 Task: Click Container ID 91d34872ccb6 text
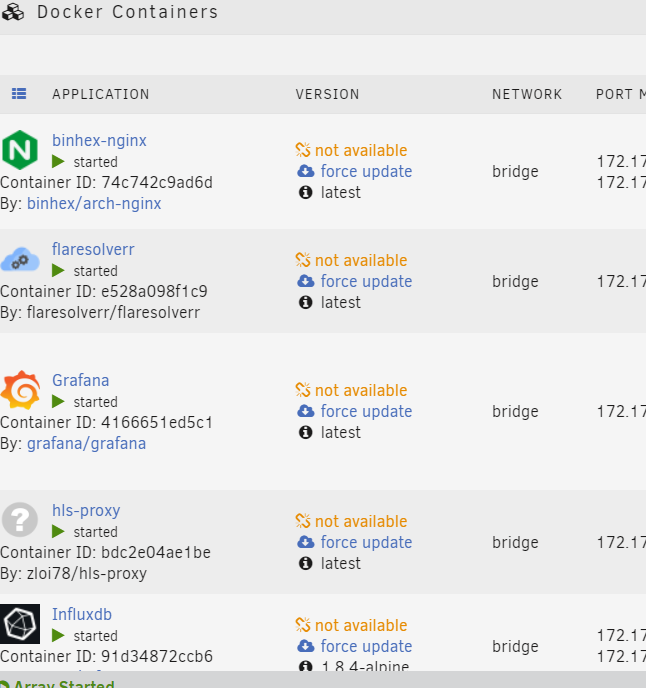[x=106, y=656]
